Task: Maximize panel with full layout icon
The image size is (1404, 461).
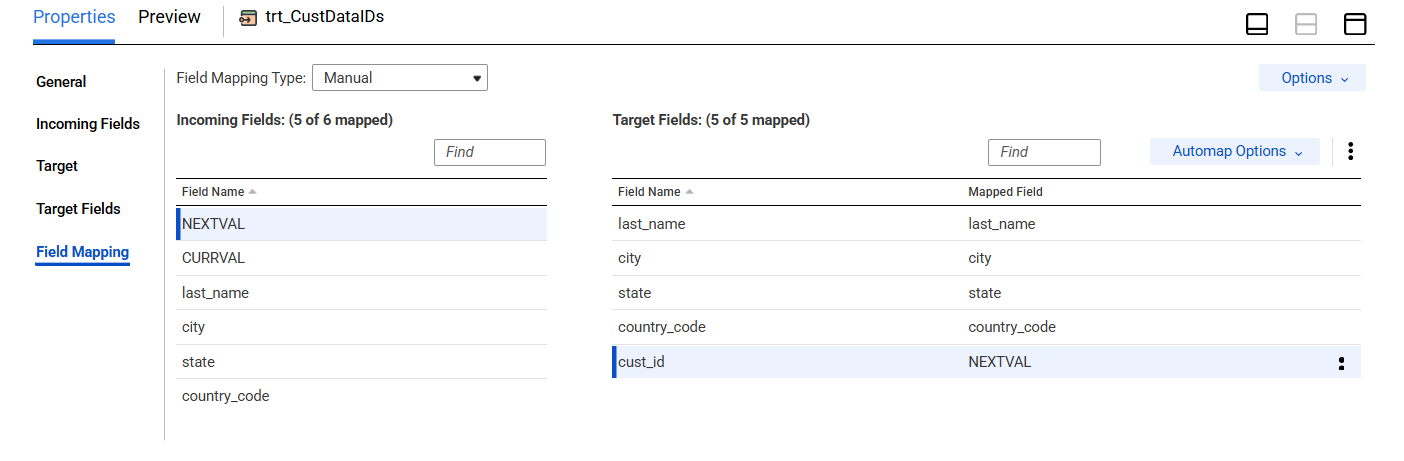Action: [1355, 24]
